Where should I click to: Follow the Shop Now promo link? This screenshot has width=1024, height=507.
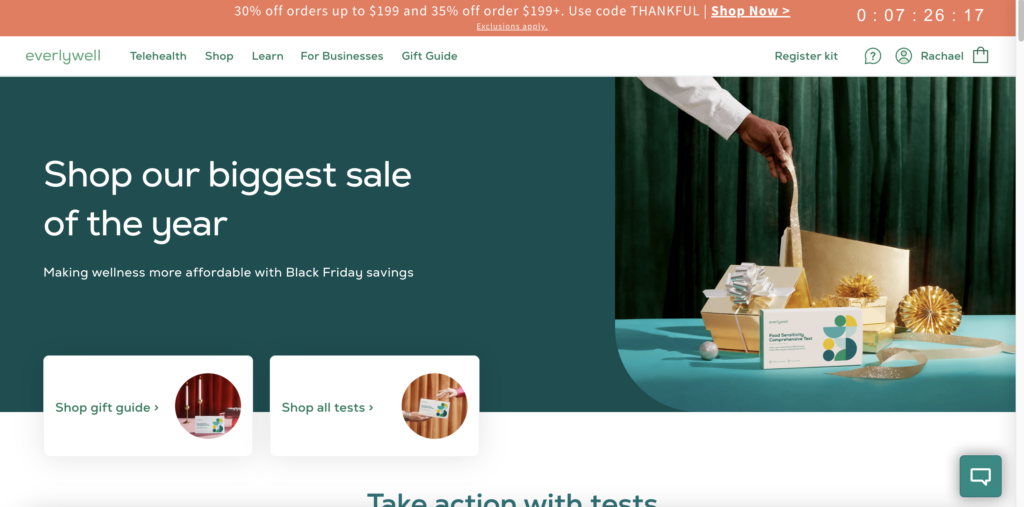pyautogui.click(x=750, y=11)
